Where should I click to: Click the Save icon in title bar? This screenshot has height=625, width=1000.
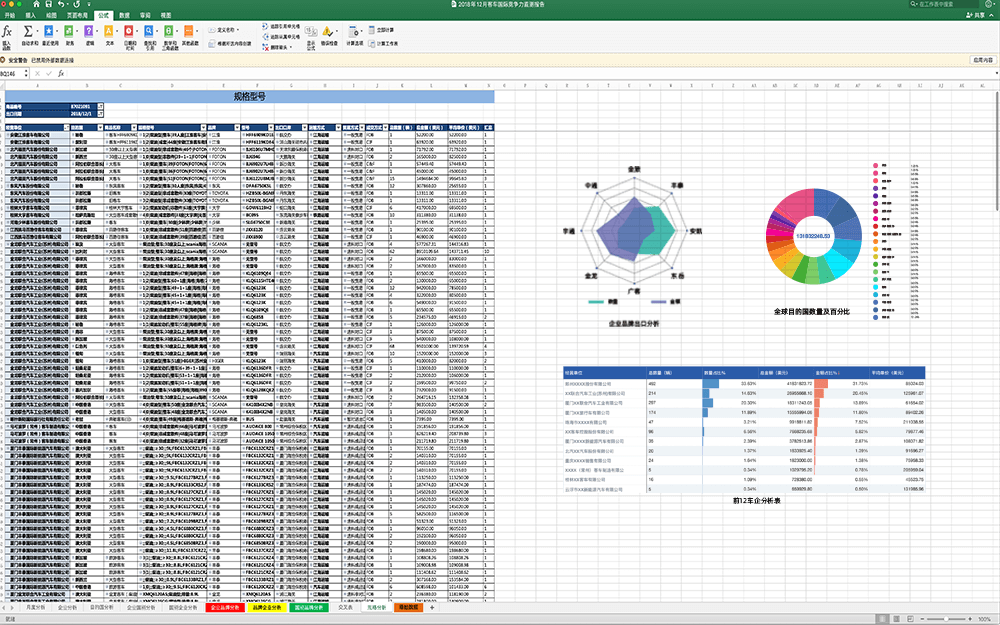pos(49,5)
